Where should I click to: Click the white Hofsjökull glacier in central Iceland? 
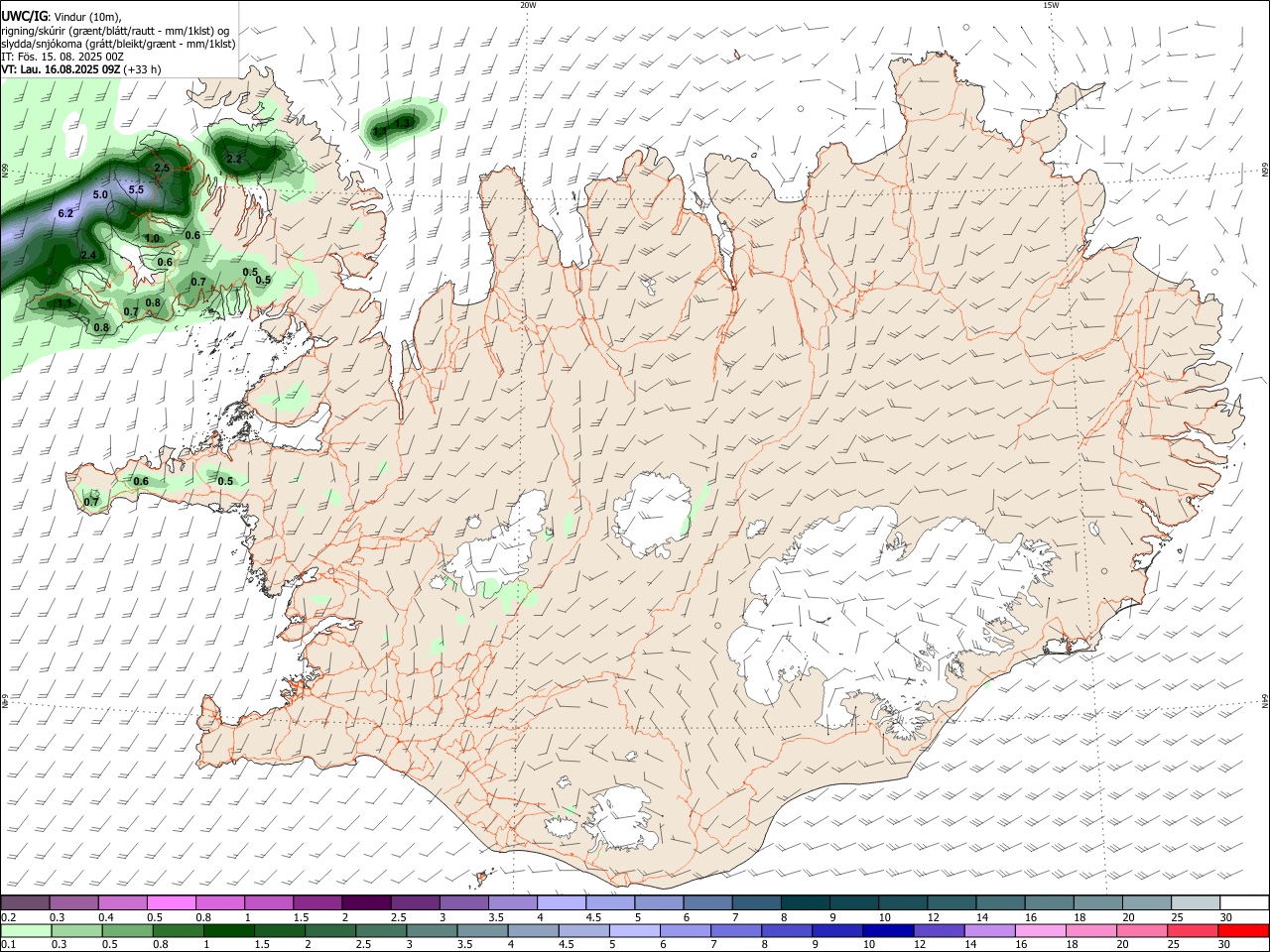tap(652, 514)
